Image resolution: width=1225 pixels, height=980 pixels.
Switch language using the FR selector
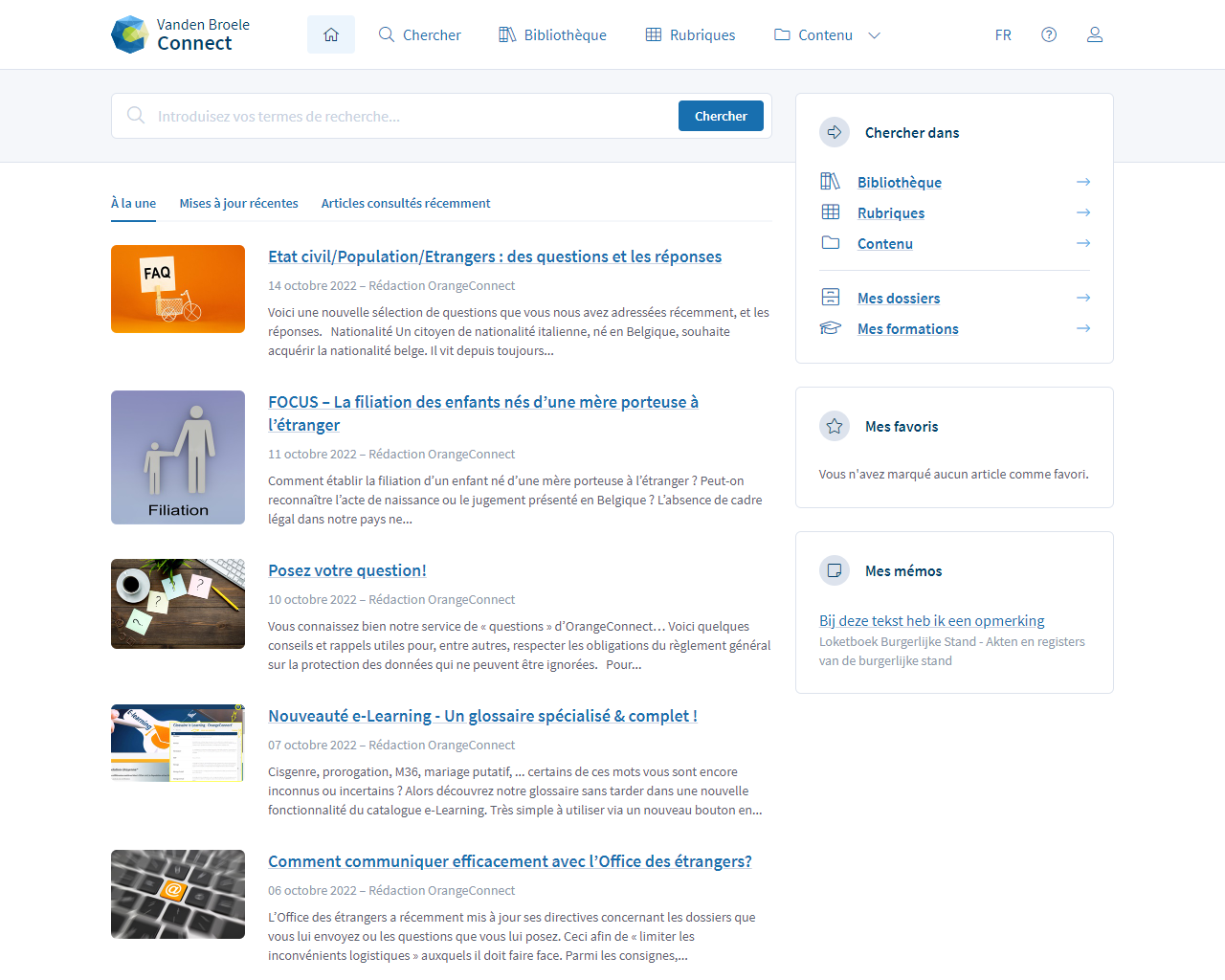(1003, 34)
